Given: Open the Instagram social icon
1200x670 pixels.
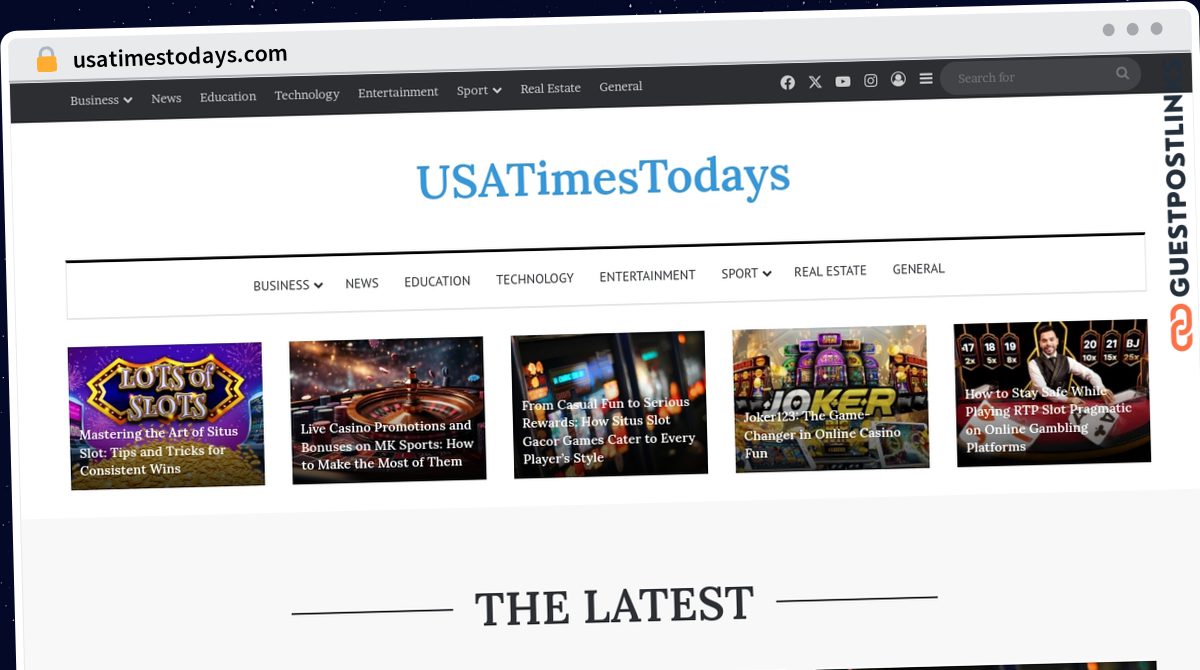Looking at the screenshot, I should click(x=871, y=80).
